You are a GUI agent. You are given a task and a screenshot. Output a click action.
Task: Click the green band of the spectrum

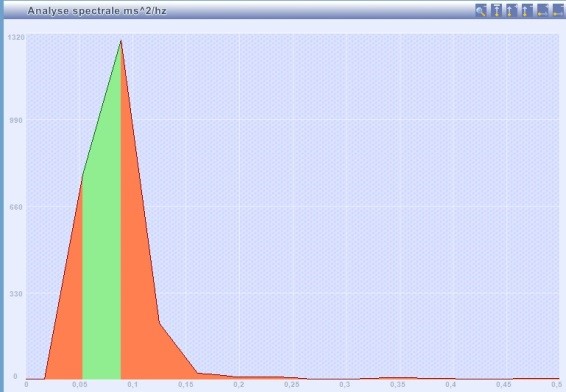(102, 253)
